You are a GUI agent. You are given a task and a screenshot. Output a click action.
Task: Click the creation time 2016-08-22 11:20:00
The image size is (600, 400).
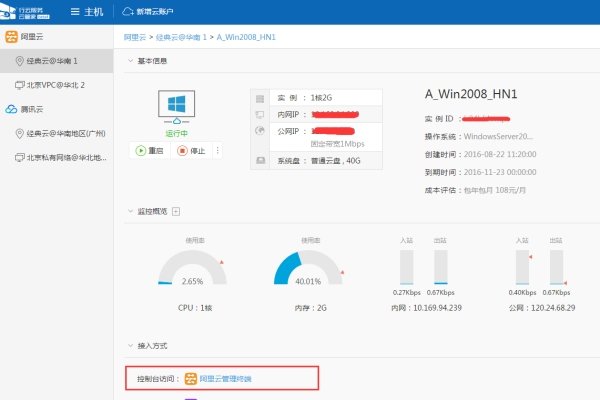[500, 154]
